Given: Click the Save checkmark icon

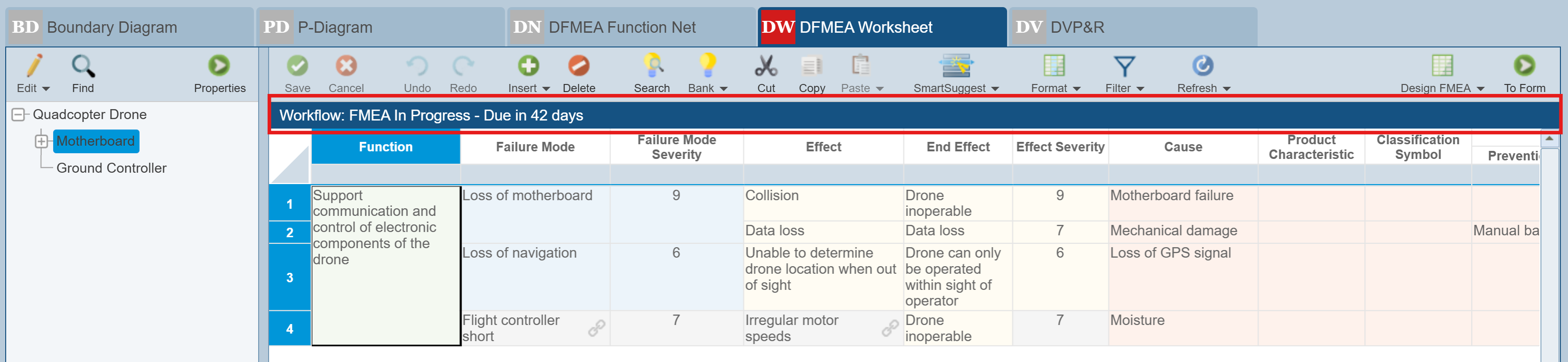Looking at the screenshot, I should 297,65.
